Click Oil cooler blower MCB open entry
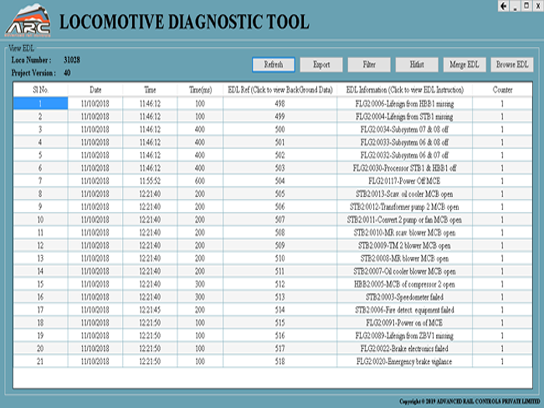The width and height of the screenshot is (544, 408). tap(405, 271)
